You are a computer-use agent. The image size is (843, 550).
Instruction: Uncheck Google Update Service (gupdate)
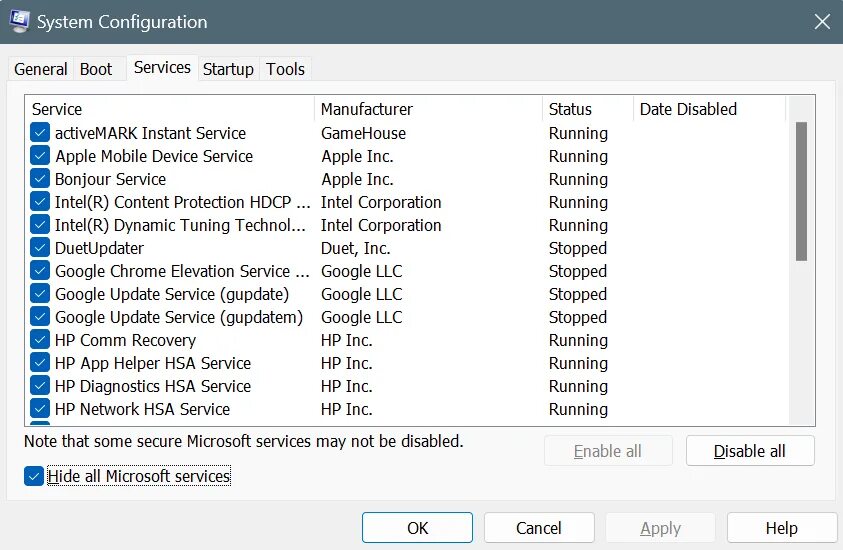[40, 294]
